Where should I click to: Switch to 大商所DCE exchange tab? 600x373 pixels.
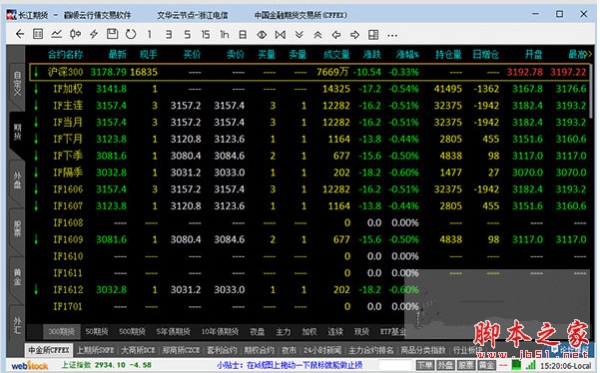(138, 350)
